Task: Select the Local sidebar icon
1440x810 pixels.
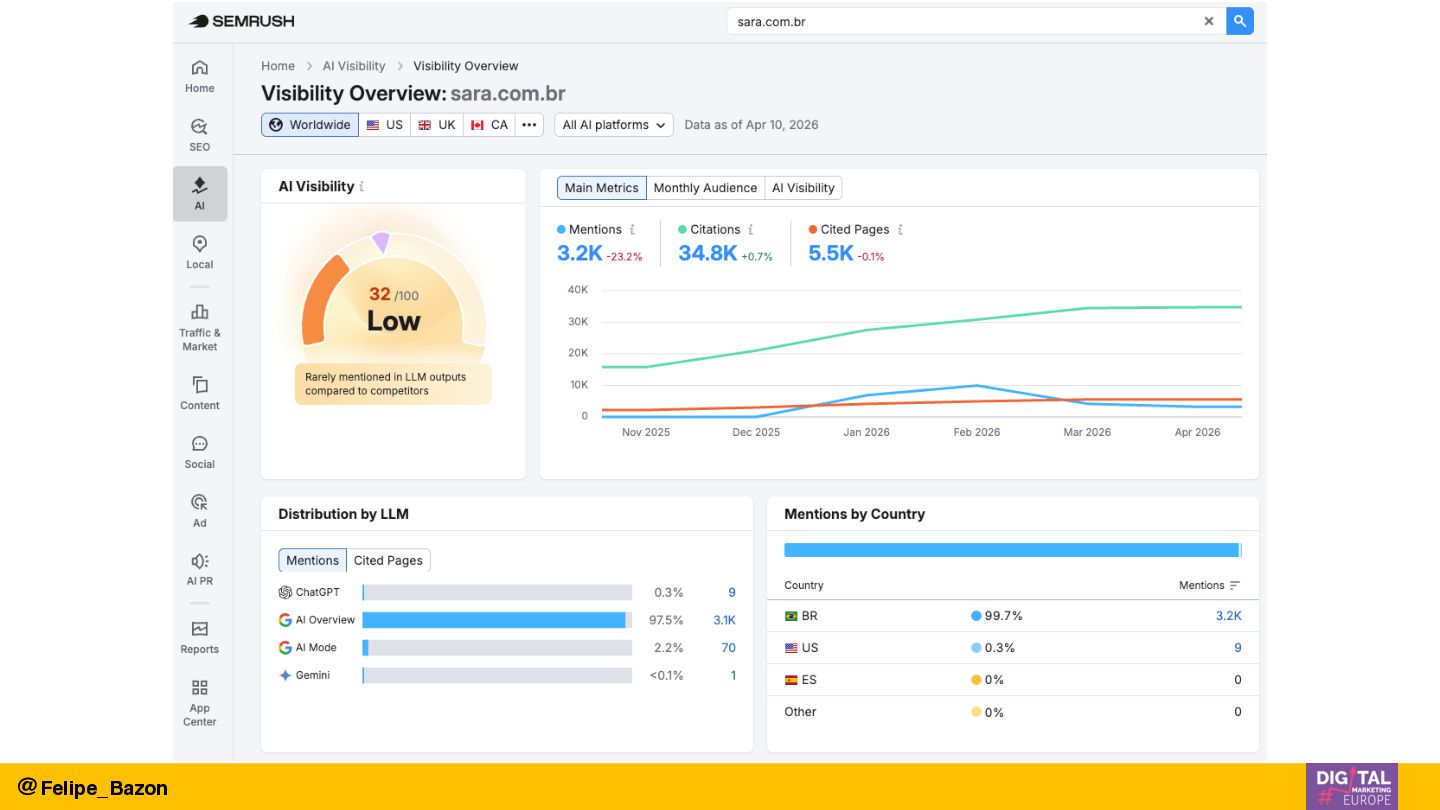Action: click(x=199, y=252)
